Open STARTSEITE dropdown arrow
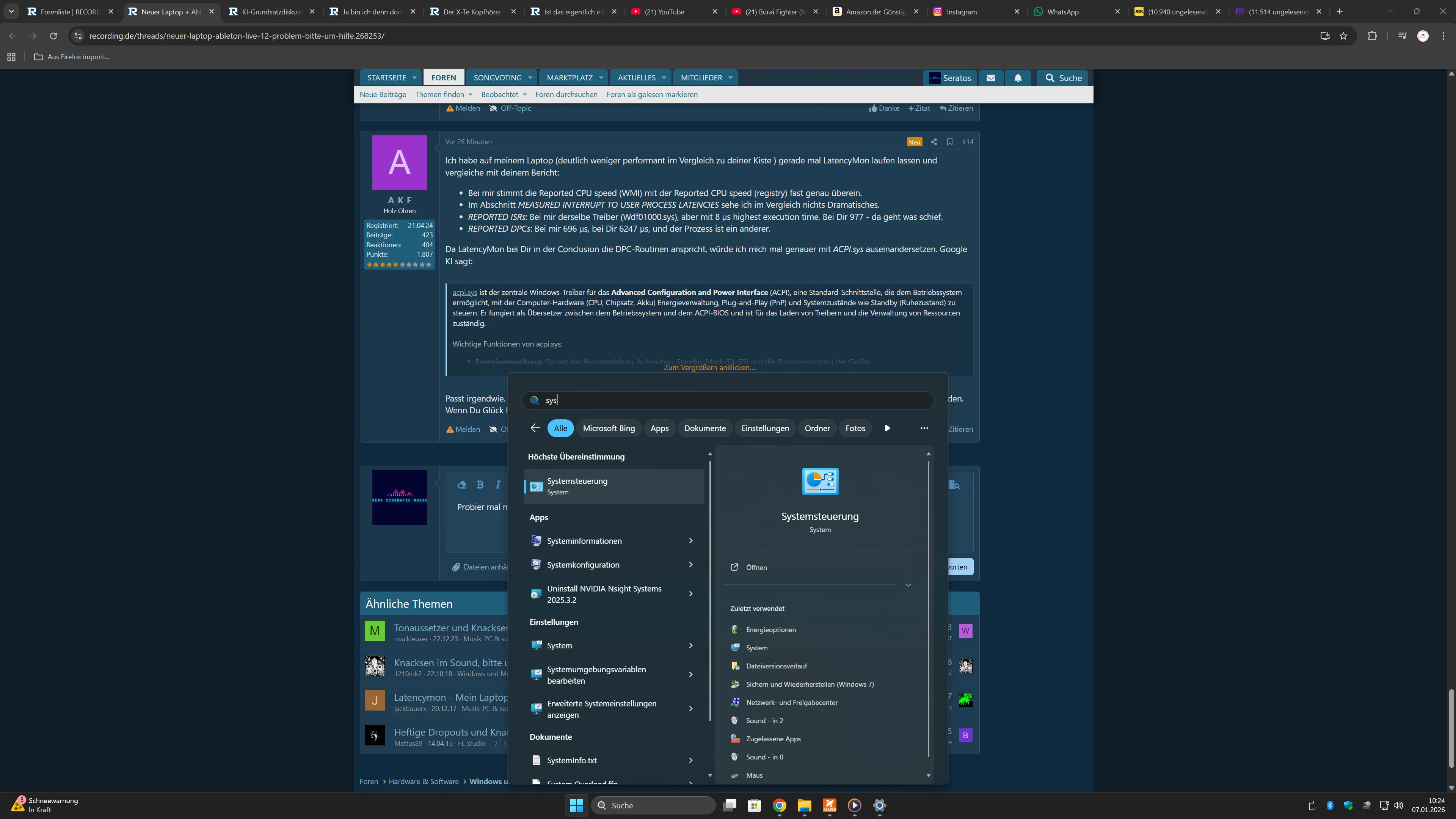This screenshot has height=819, width=1456. (414, 78)
